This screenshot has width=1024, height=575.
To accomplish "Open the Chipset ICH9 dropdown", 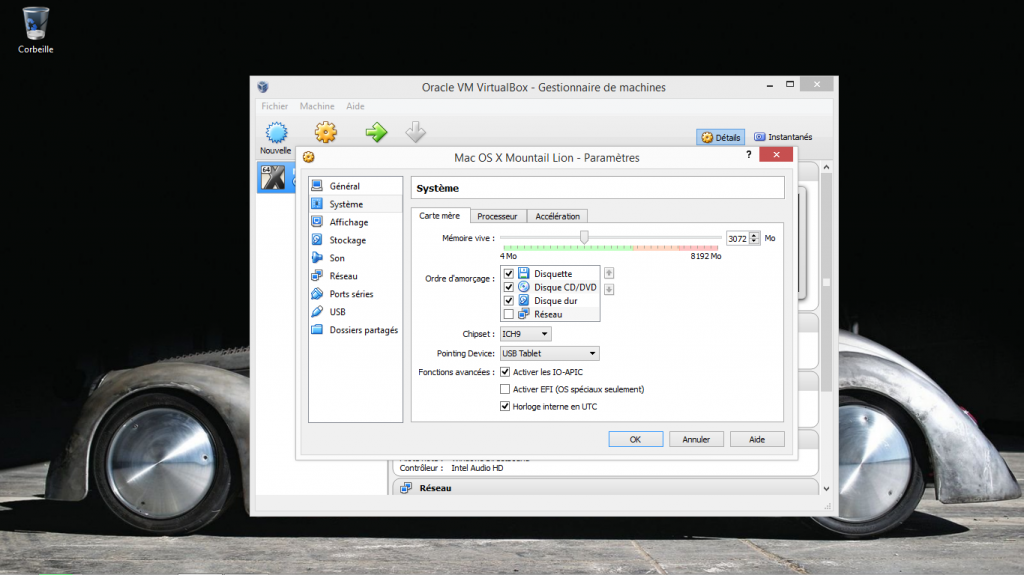I will point(525,334).
